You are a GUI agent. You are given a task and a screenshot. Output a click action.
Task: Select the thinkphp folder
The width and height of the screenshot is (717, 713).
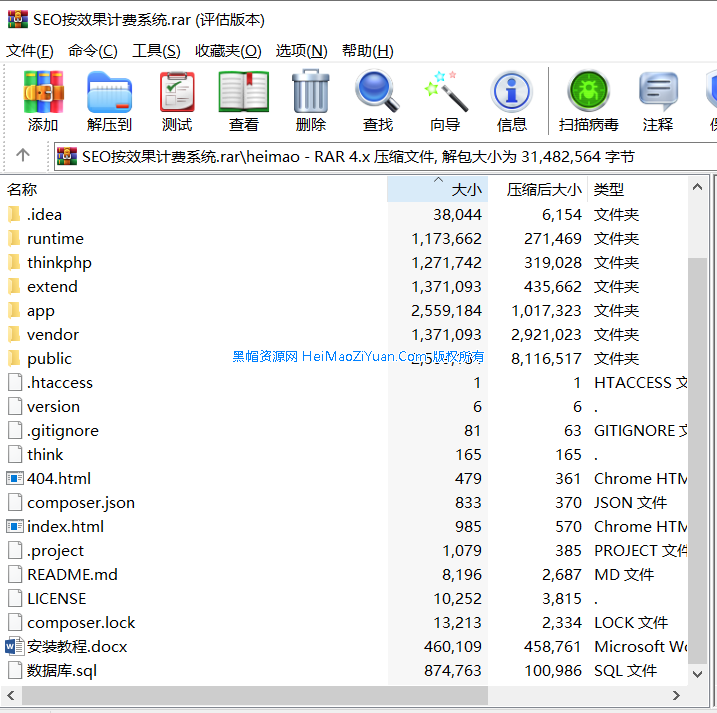(x=59, y=263)
